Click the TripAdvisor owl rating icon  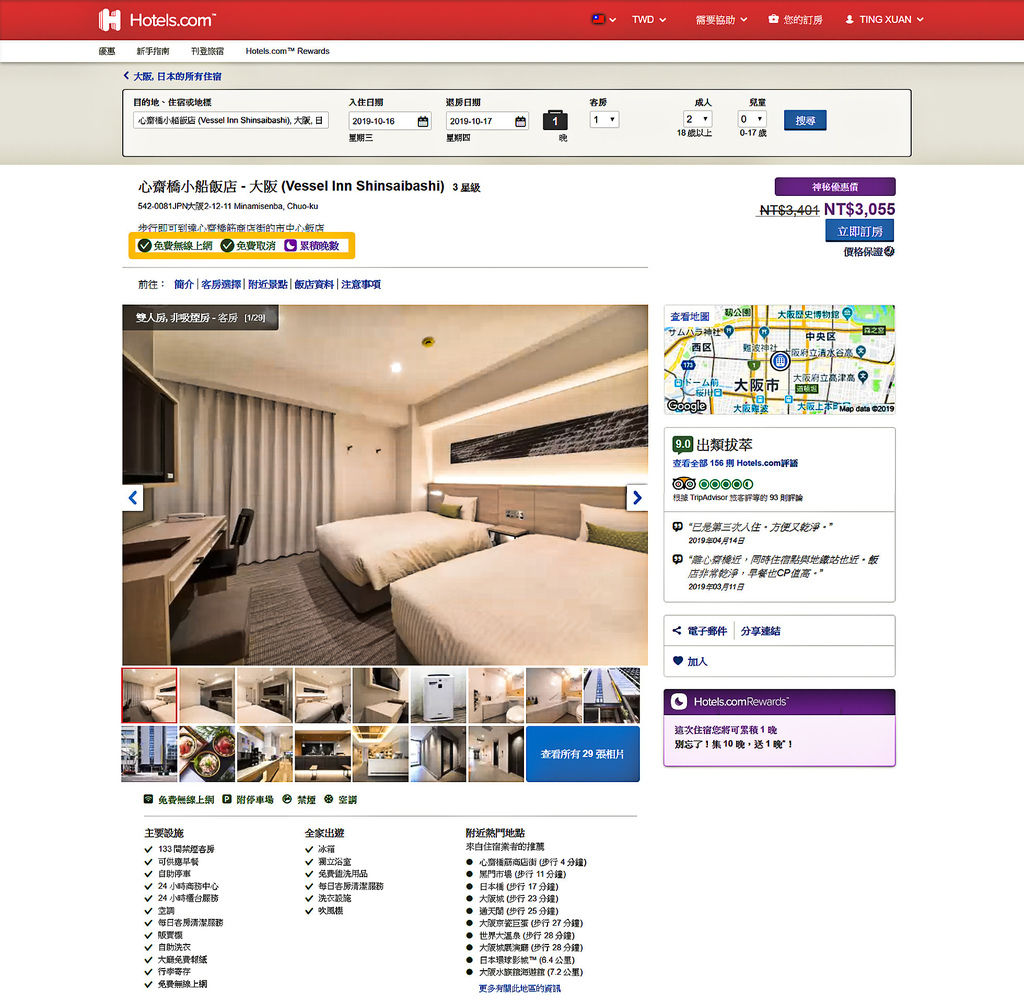click(684, 484)
